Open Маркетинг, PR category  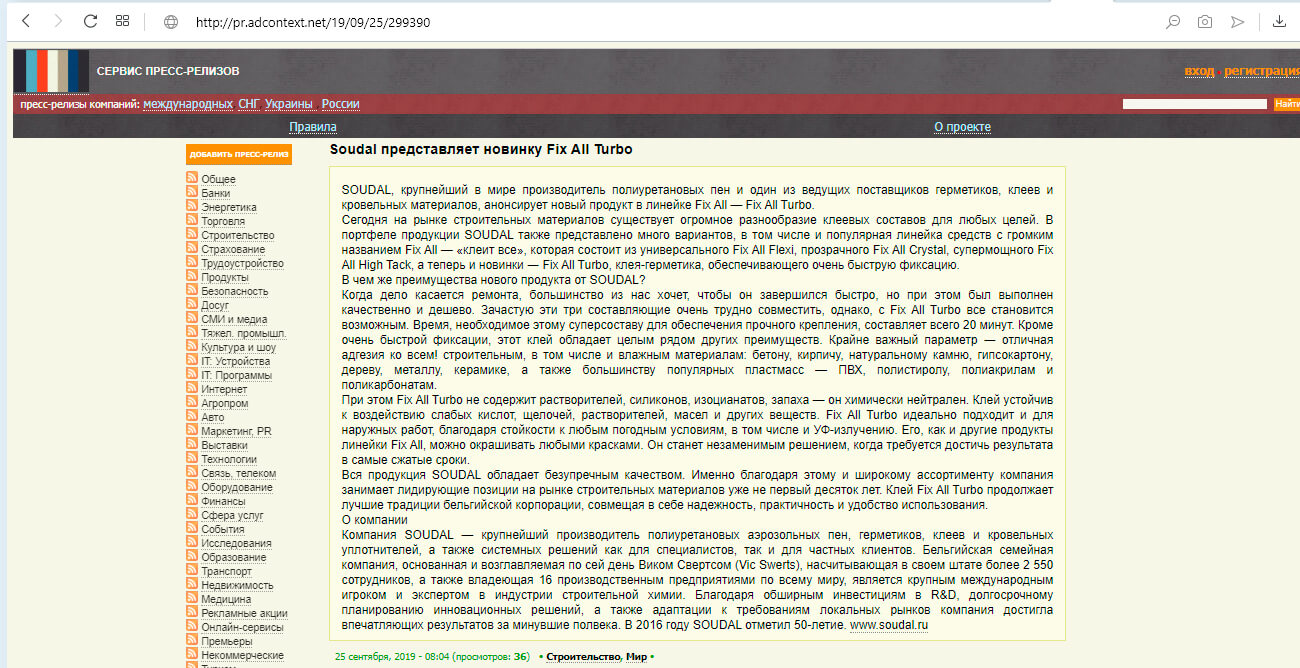236,432
